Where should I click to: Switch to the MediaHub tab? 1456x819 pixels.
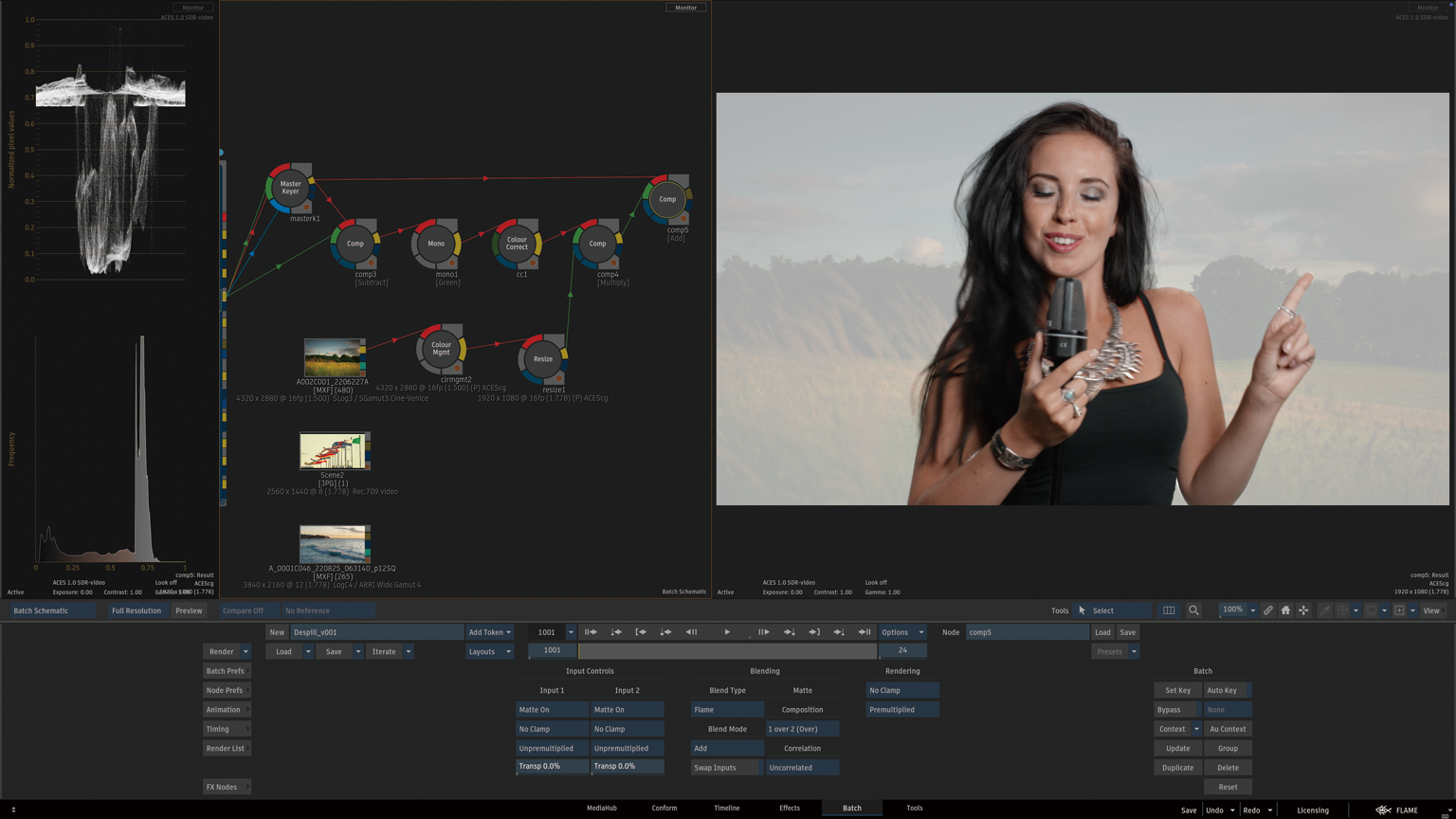(x=602, y=809)
